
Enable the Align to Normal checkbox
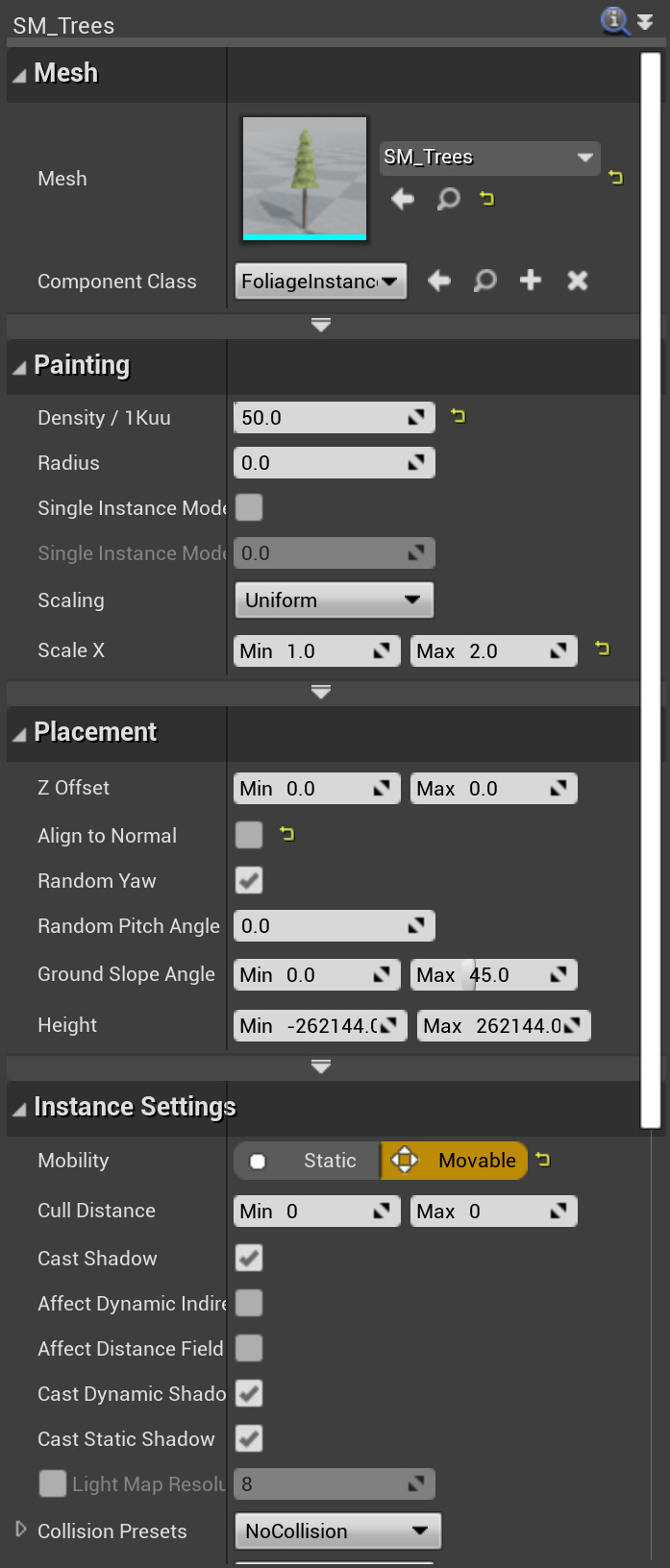point(249,835)
